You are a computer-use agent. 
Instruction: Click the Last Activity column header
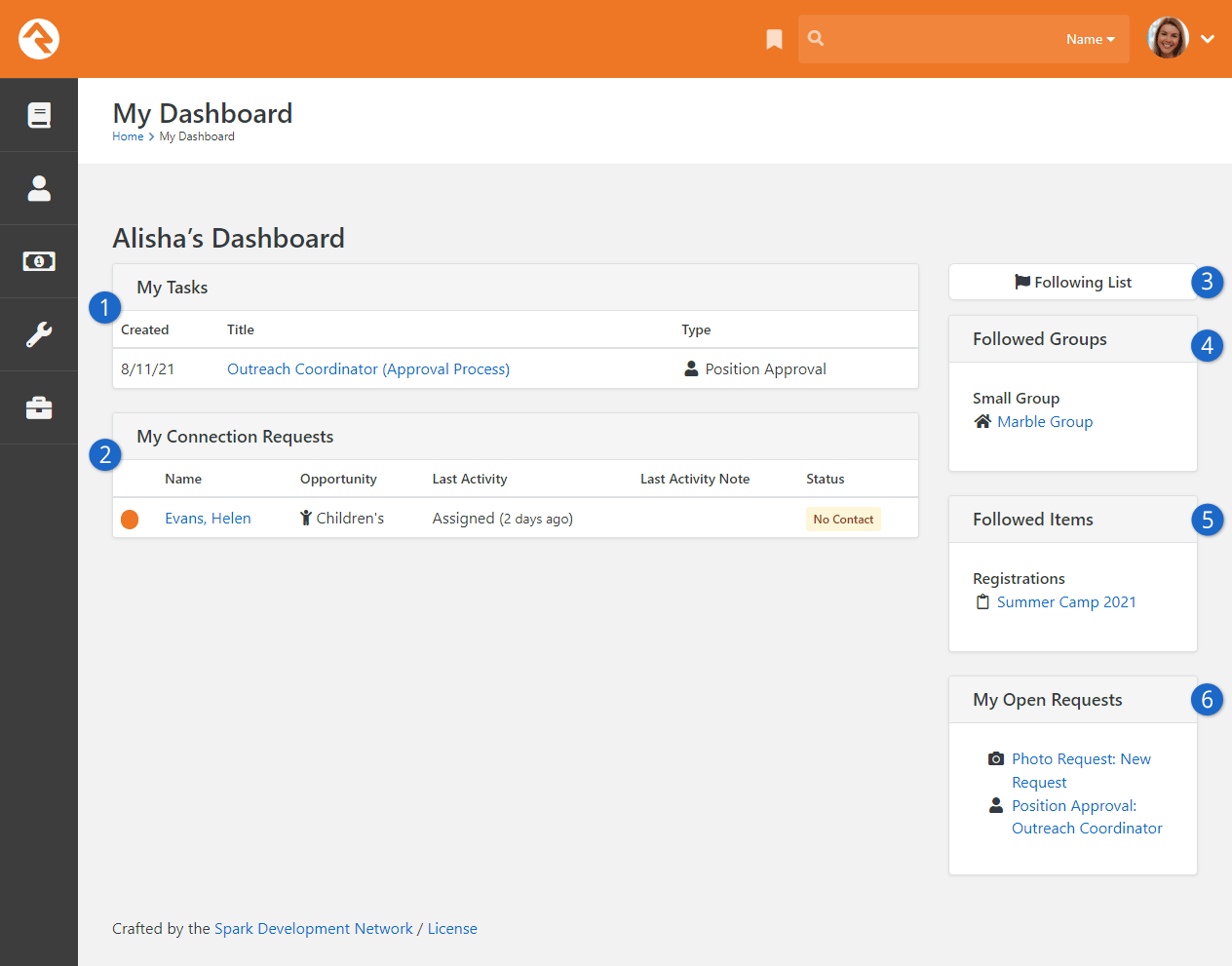pyautogui.click(x=470, y=479)
